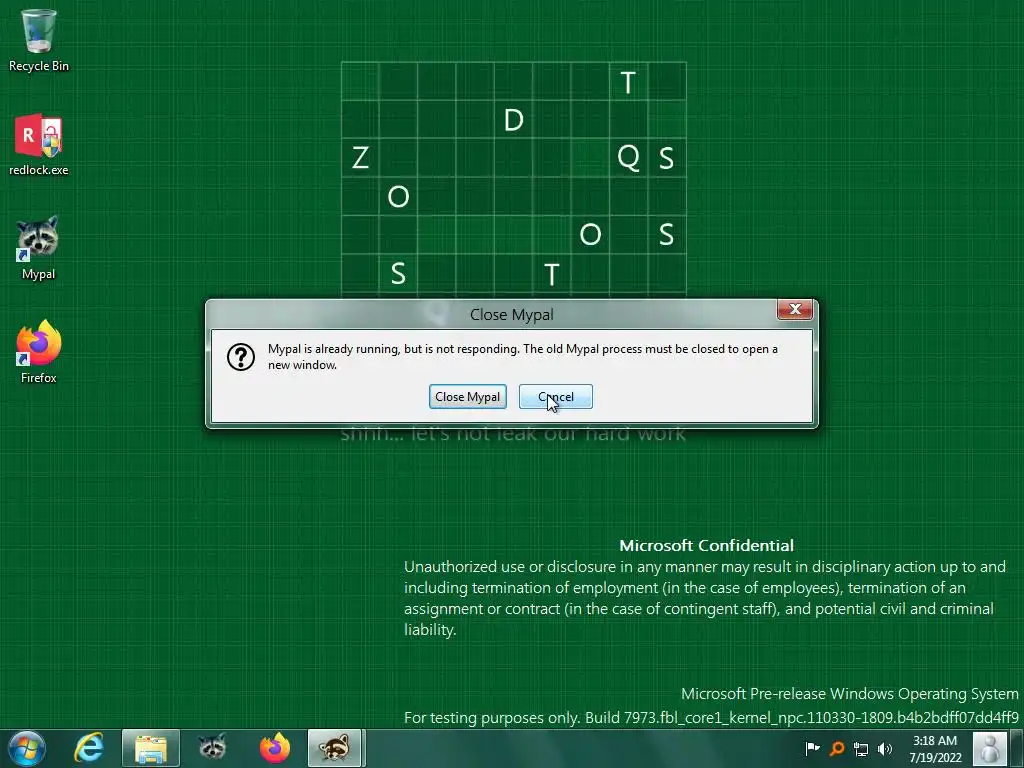Image resolution: width=1024 pixels, height=768 pixels.
Task: Click the user picture tile in taskbar
Action: coord(990,748)
